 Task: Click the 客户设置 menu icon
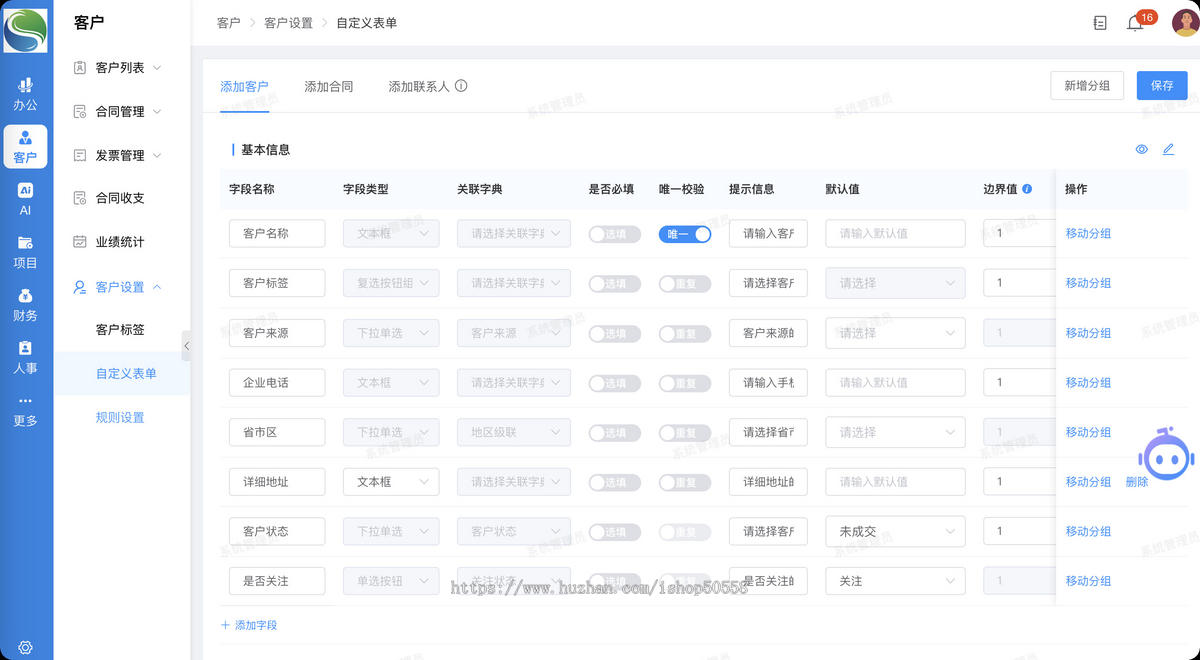tap(80, 287)
